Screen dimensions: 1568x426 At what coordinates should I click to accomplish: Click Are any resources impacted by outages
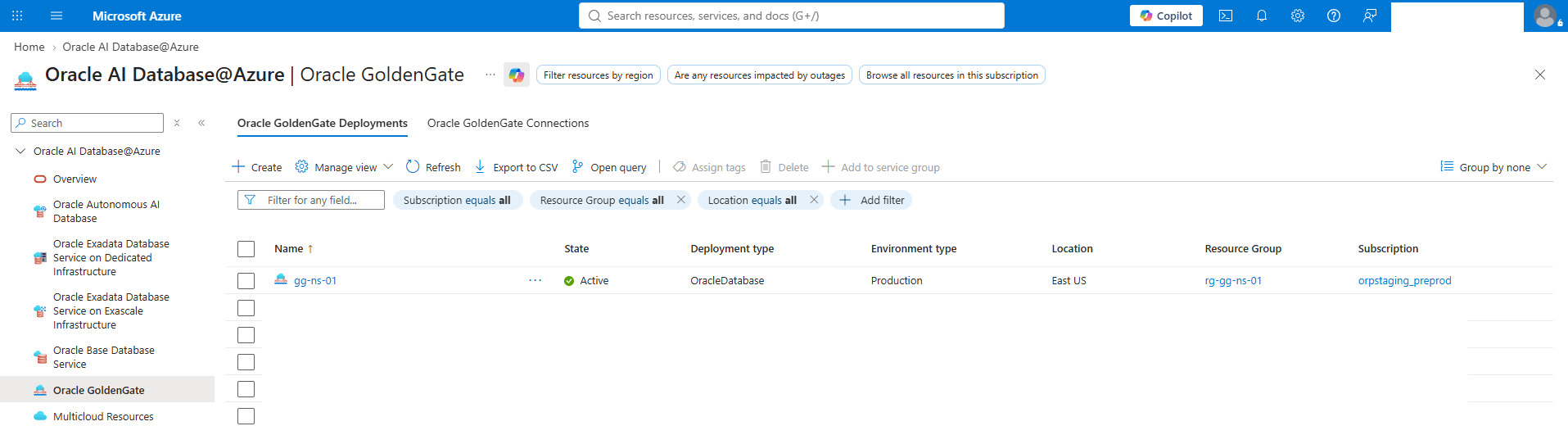coord(760,75)
